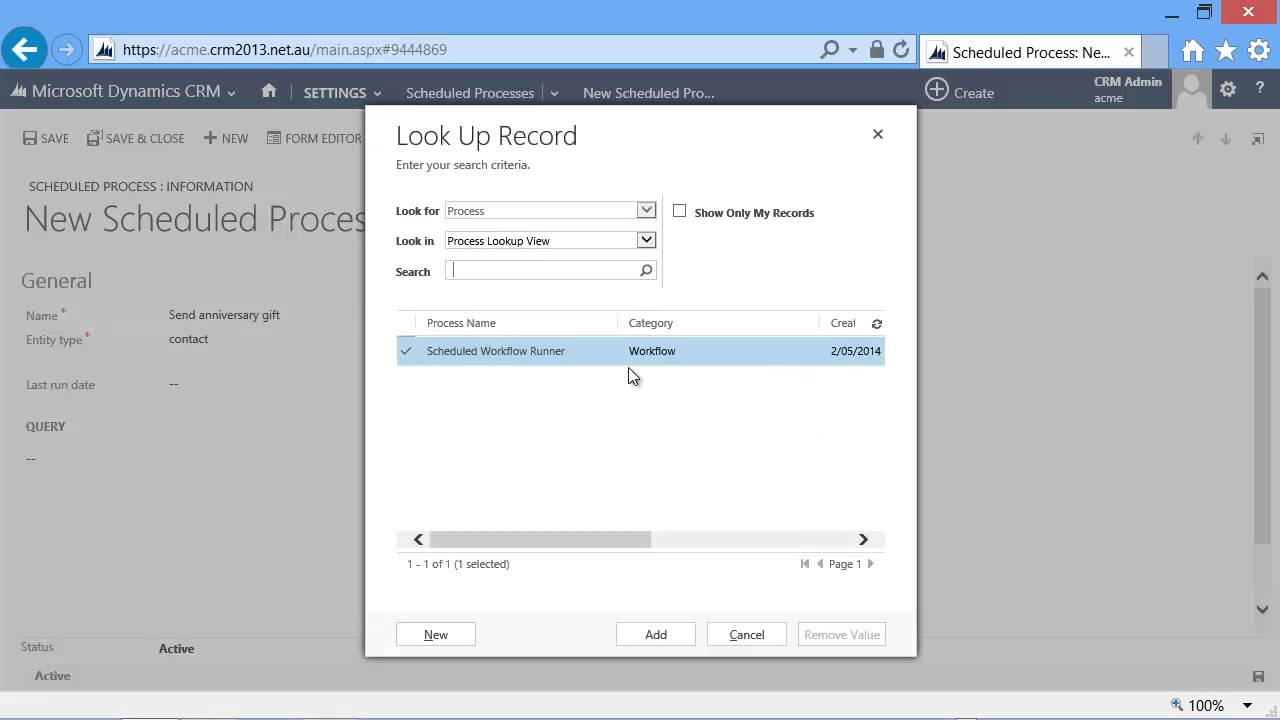Viewport: 1280px width, 720px height.
Task: Refresh the lookup grid list
Action: click(x=877, y=324)
